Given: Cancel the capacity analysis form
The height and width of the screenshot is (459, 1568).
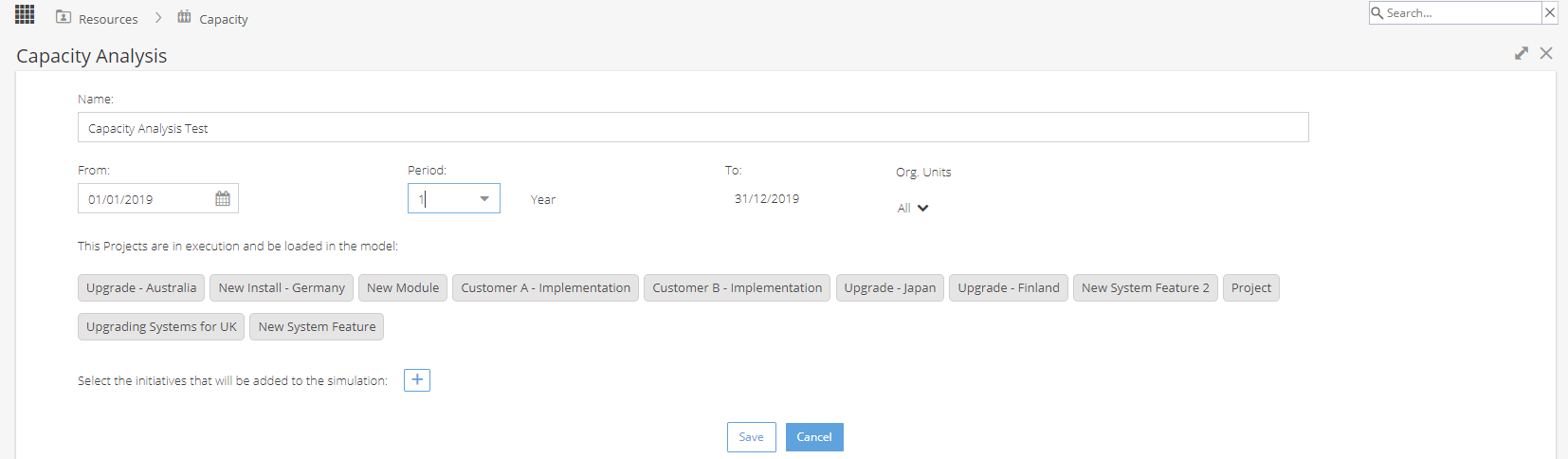Looking at the screenshot, I should [x=814, y=437].
